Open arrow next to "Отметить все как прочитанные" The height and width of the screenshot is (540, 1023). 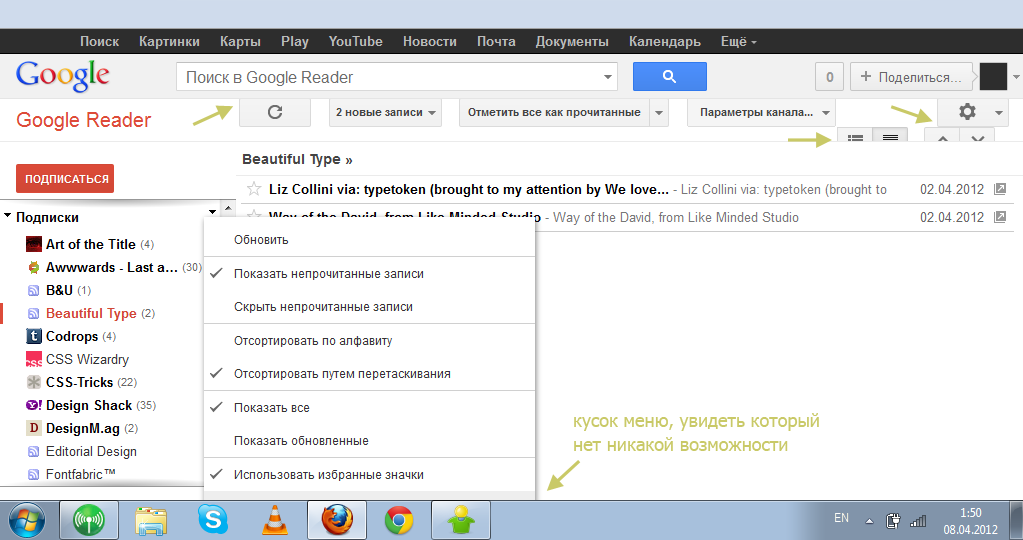tap(659, 112)
